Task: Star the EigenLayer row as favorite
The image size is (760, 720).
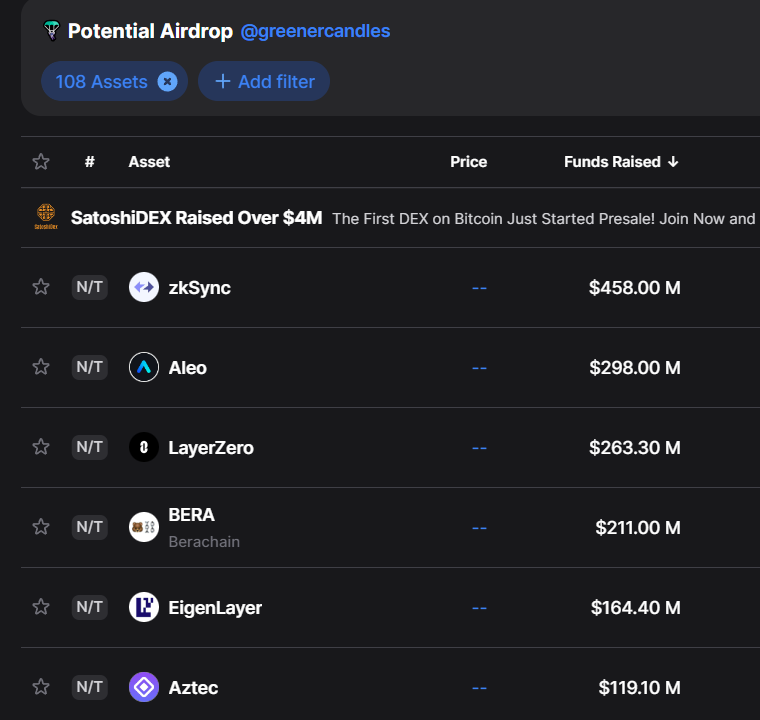Action: coord(41,607)
